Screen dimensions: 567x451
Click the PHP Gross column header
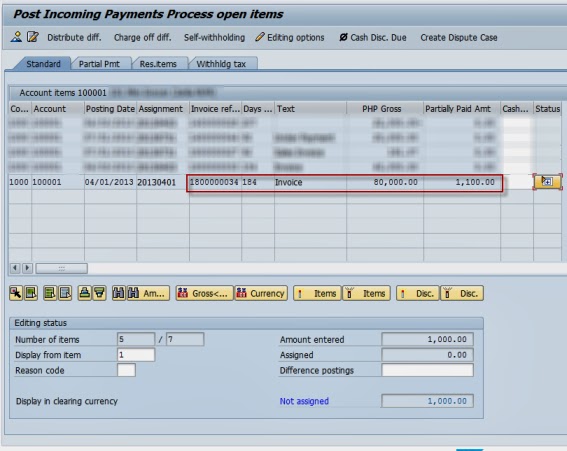(x=385, y=109)
